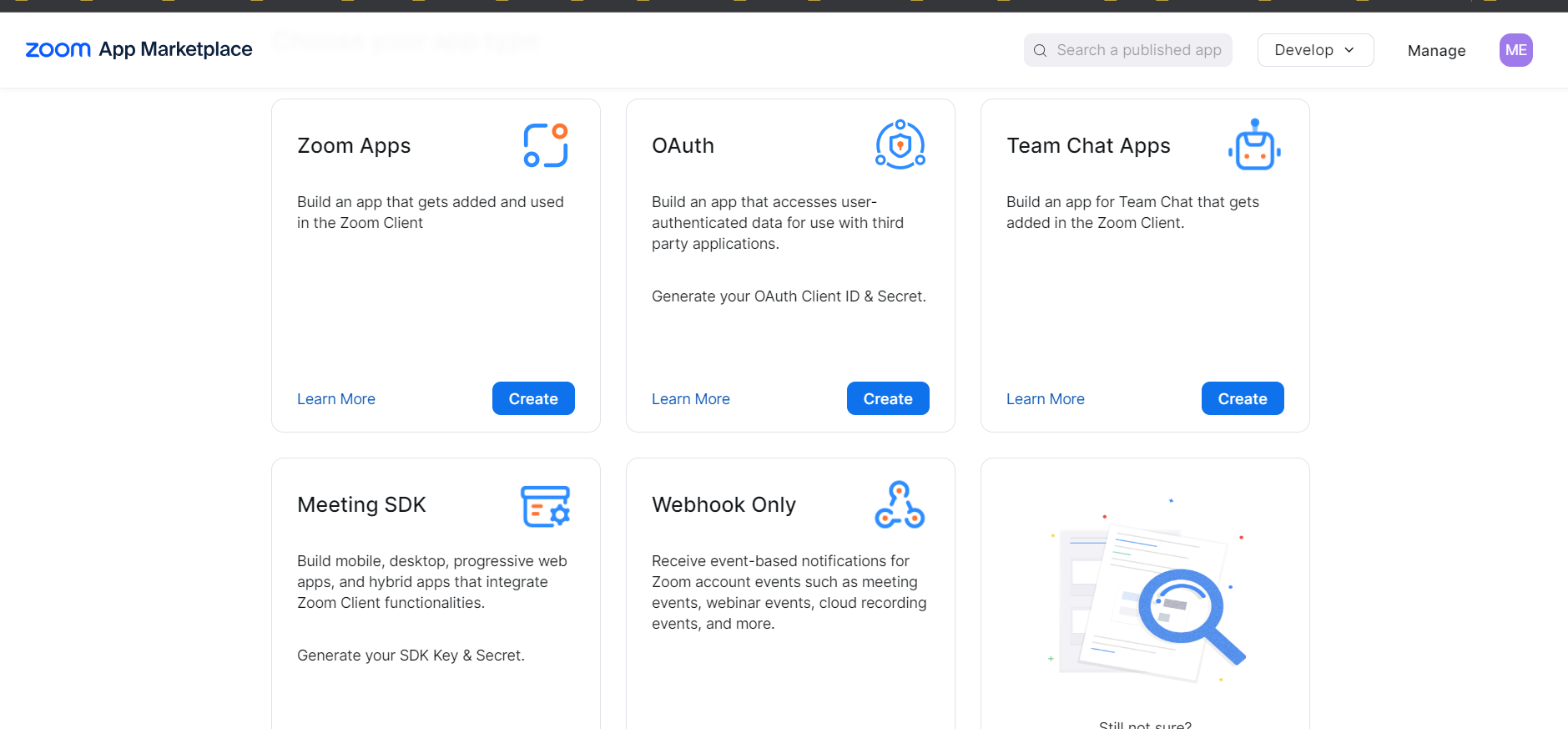Click the Zoom Apps card icon
The height and width of the screenshot is (729, 1568).
(546, 145)
